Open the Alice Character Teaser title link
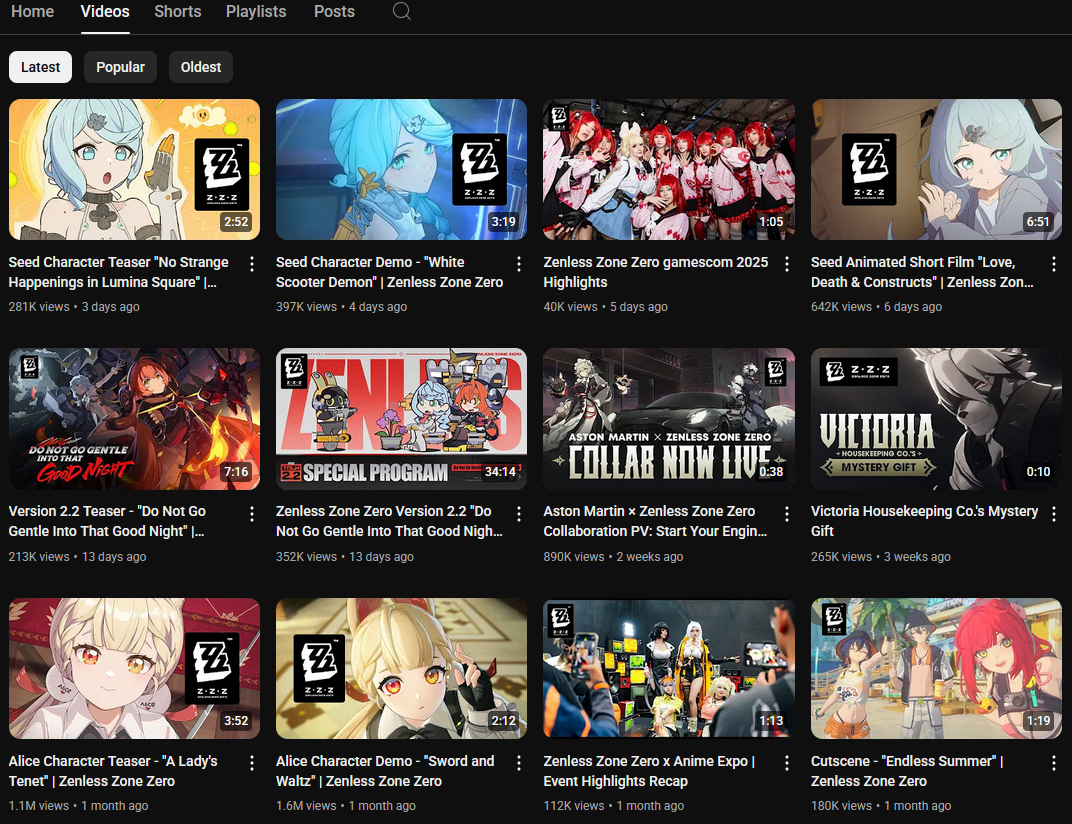Image resolution: width=1072 pixels, height=824 pixels. point(113,771)
